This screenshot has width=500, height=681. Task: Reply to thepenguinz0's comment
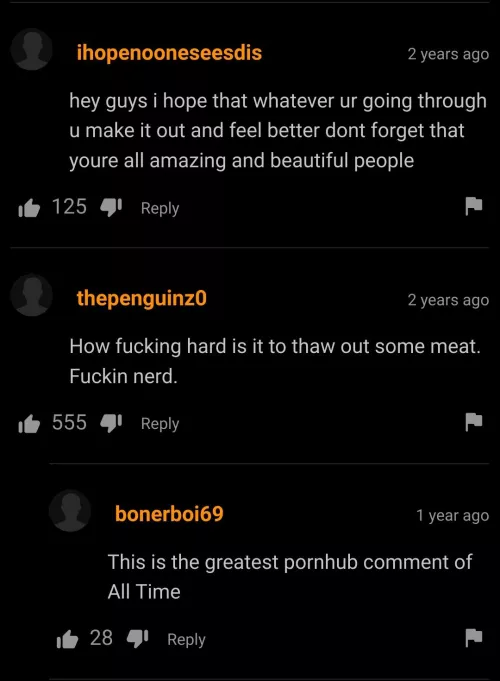click(x=160, y=424)
